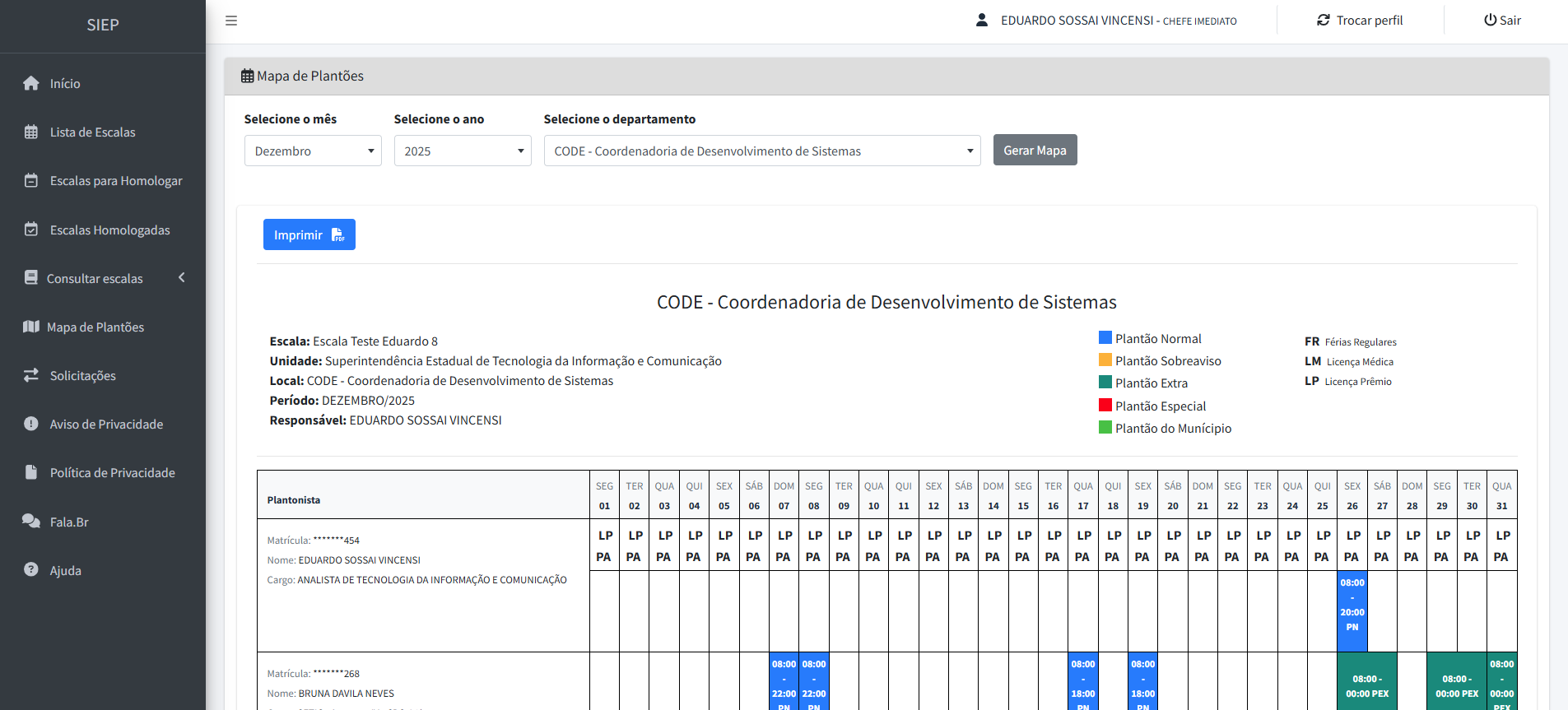Image resolution: width=1568 pixels, height=710 pixels.
Task: Expand the Consultar escalas submenu chevron
Action: click(x=182, y=278)
